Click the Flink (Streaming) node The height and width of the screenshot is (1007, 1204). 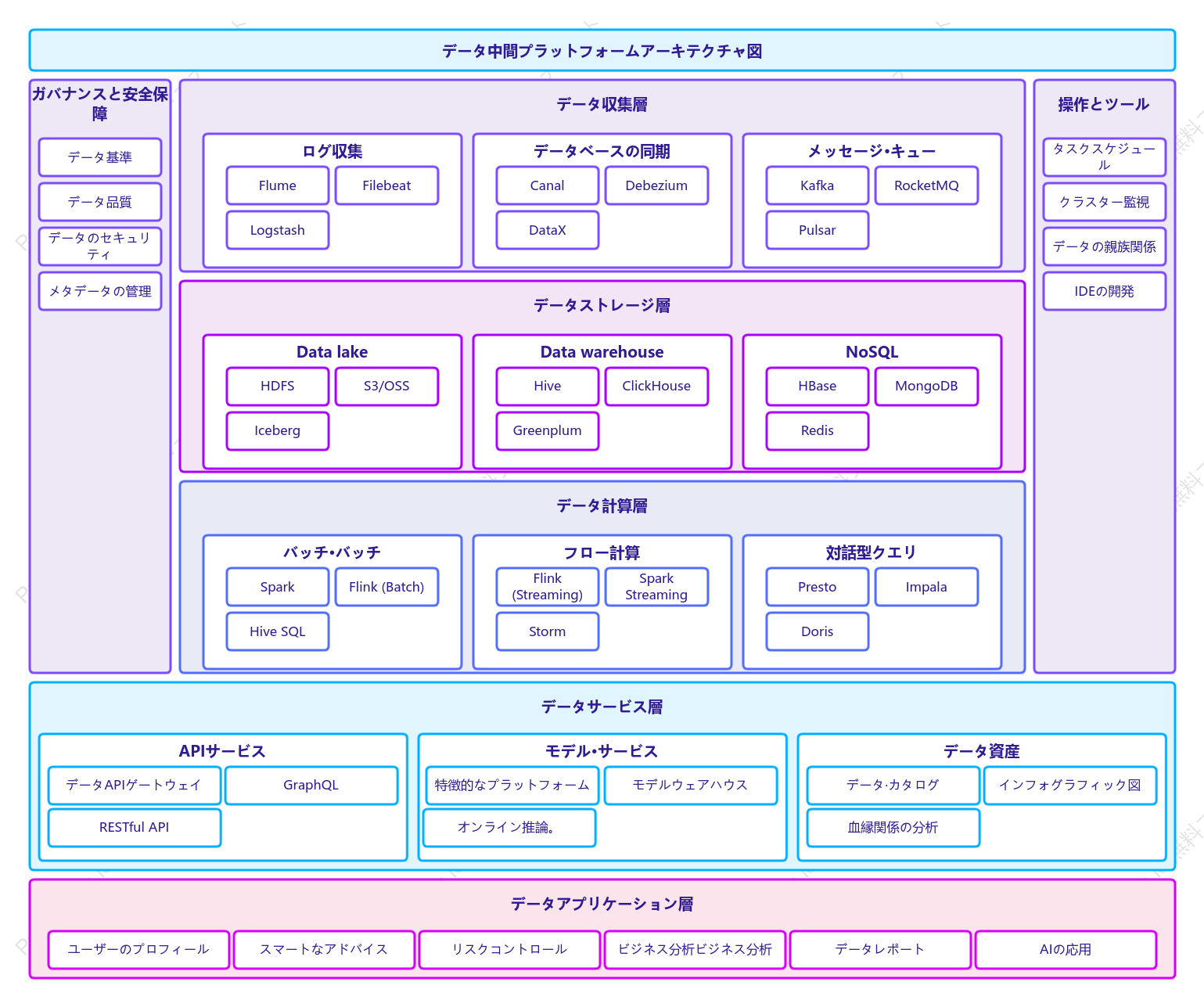(548, 587)
